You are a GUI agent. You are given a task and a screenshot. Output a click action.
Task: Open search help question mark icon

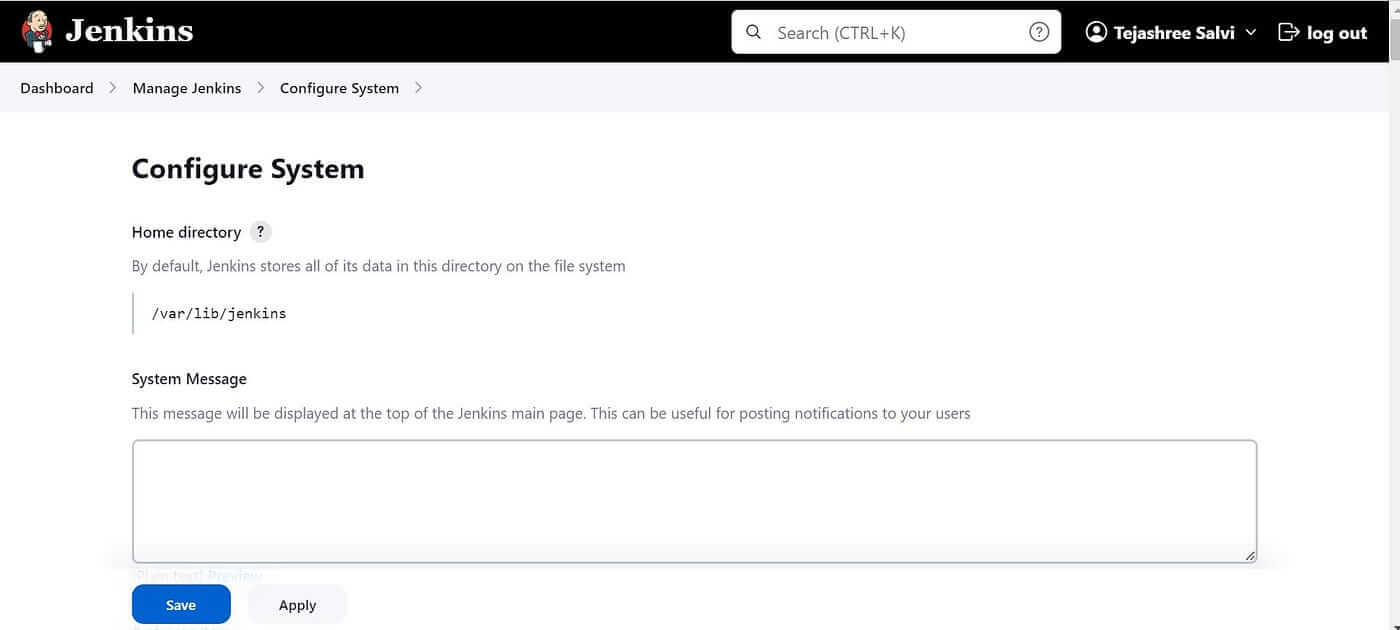(1039, 32)
